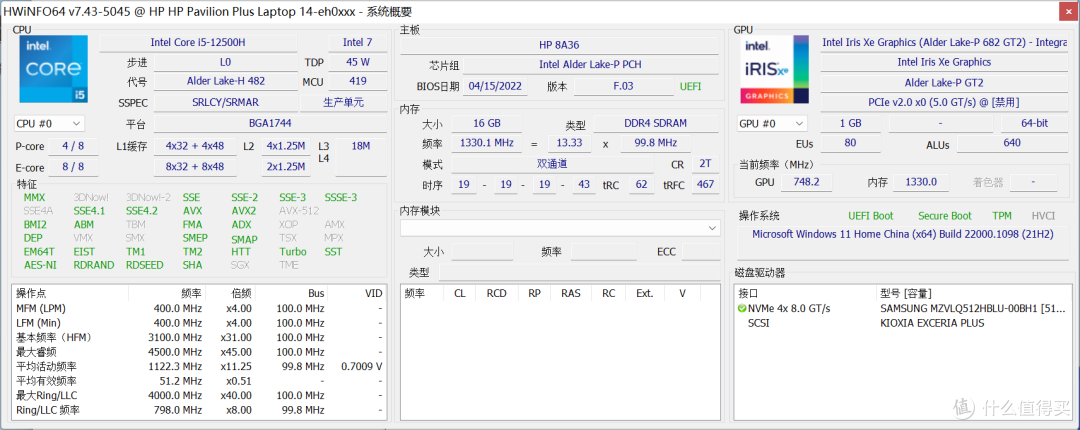Click the memory module type field
1080x430 pixels.
(x=579, y=273)
